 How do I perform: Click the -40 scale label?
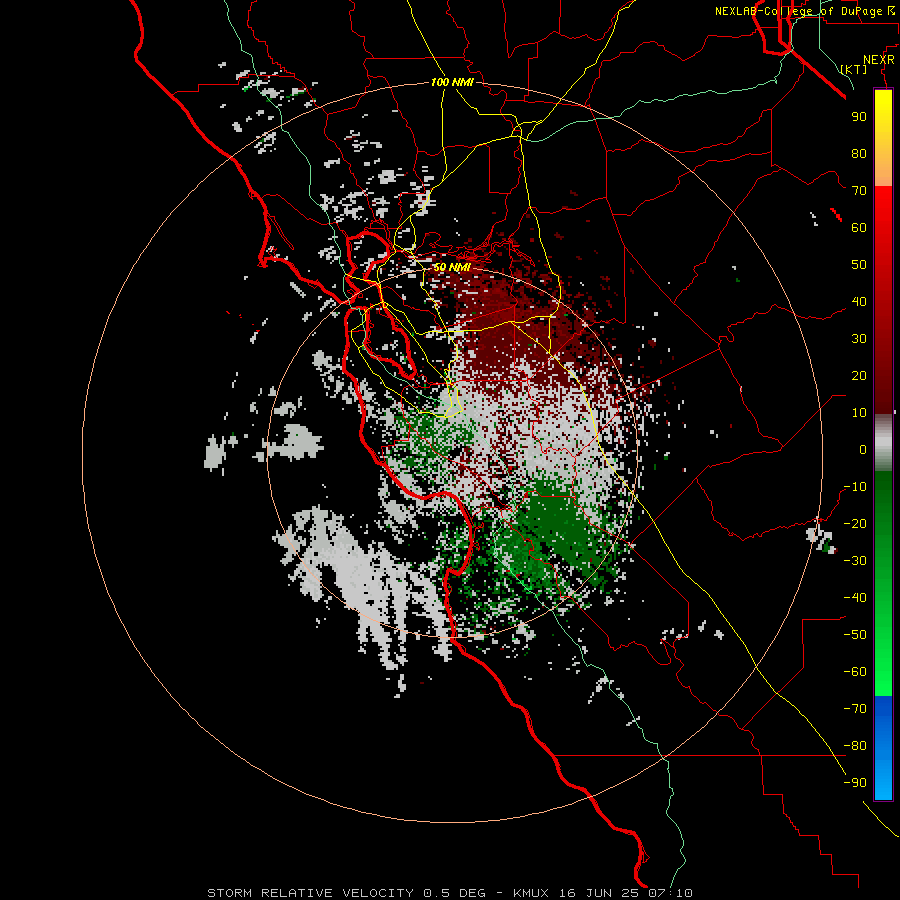click(x=855, y=598)
